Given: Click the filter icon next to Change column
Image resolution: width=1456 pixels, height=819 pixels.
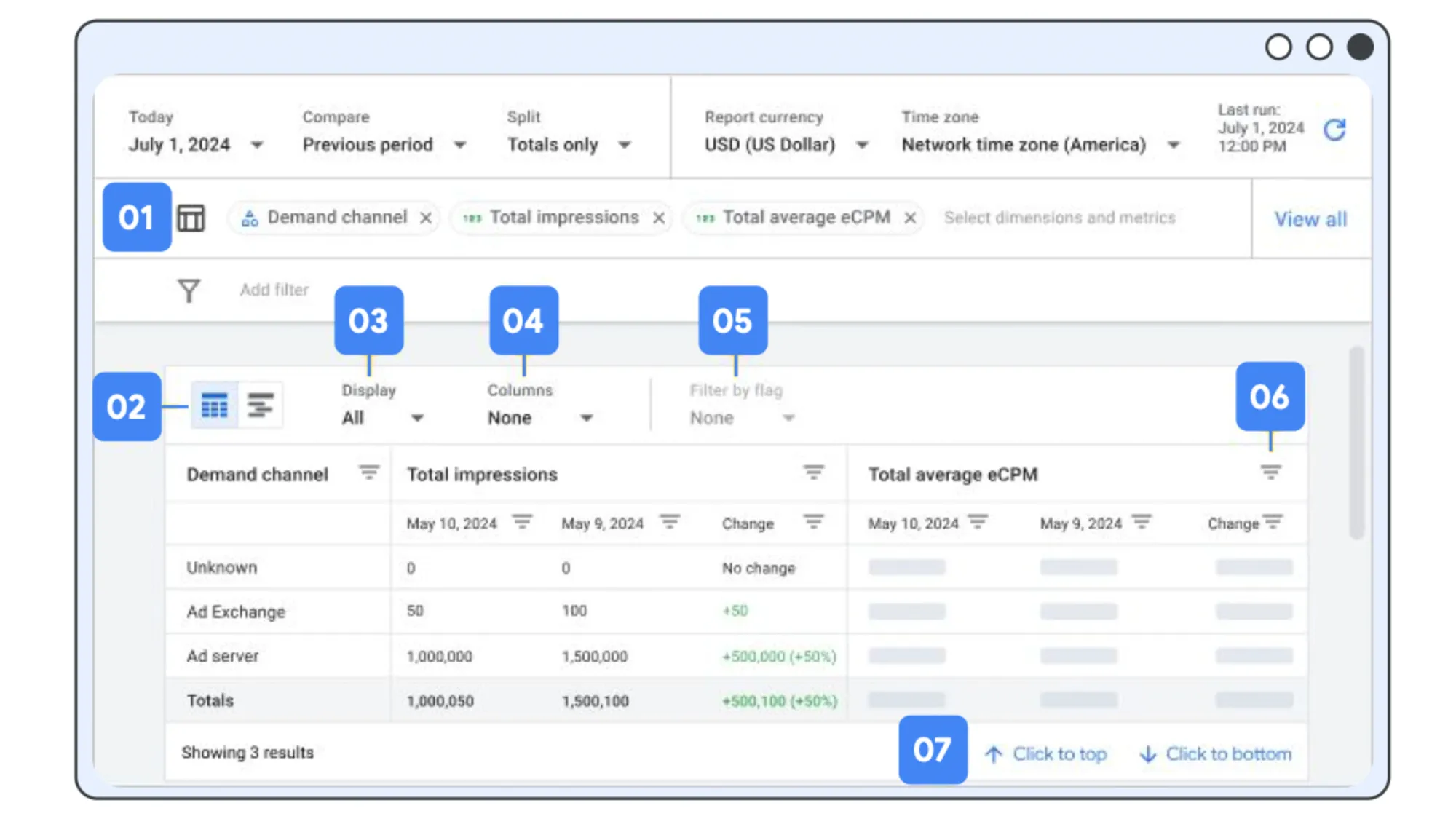Looking at the screenshot, I should pos(813,522).
